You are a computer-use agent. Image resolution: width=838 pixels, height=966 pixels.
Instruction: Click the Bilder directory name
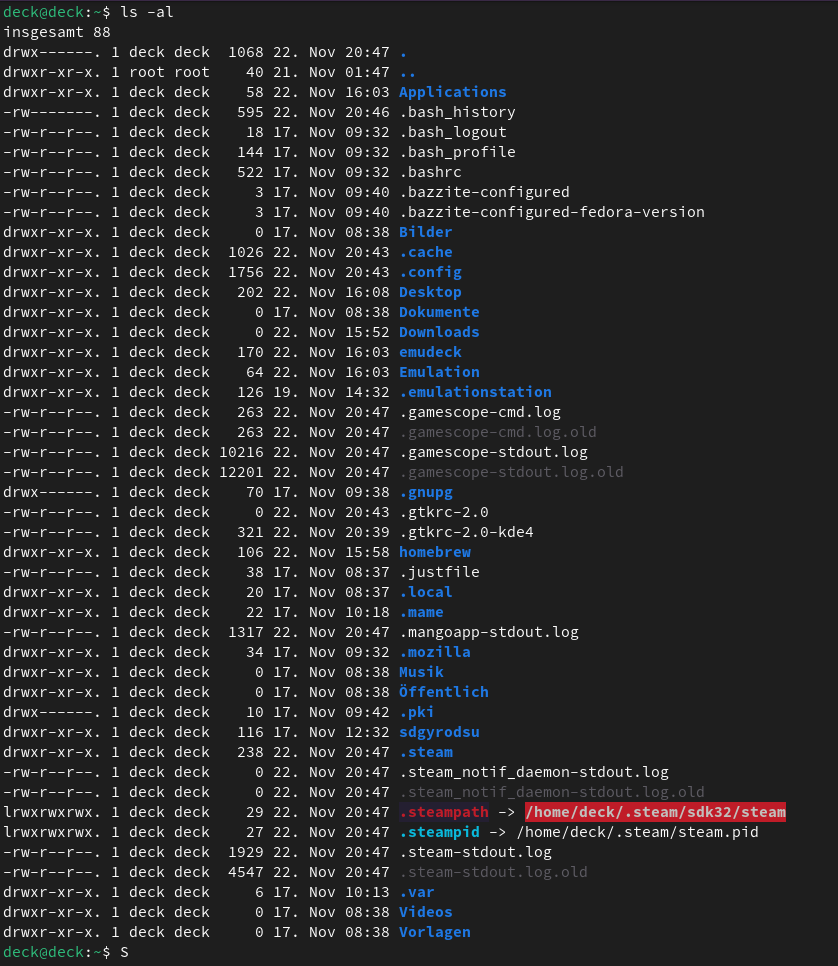click(425, 232)
